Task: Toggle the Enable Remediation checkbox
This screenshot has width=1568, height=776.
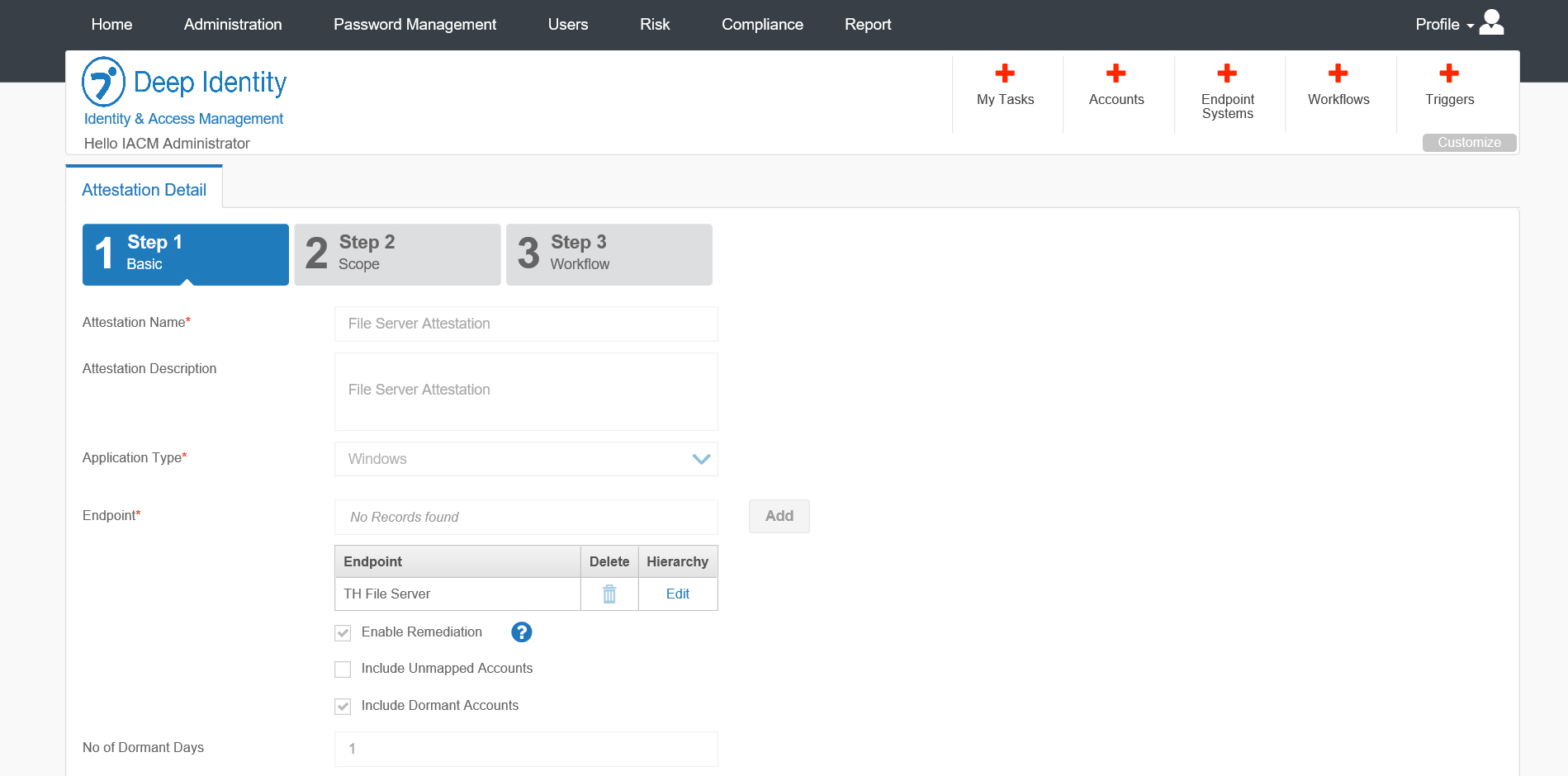Action: point(343,633)
